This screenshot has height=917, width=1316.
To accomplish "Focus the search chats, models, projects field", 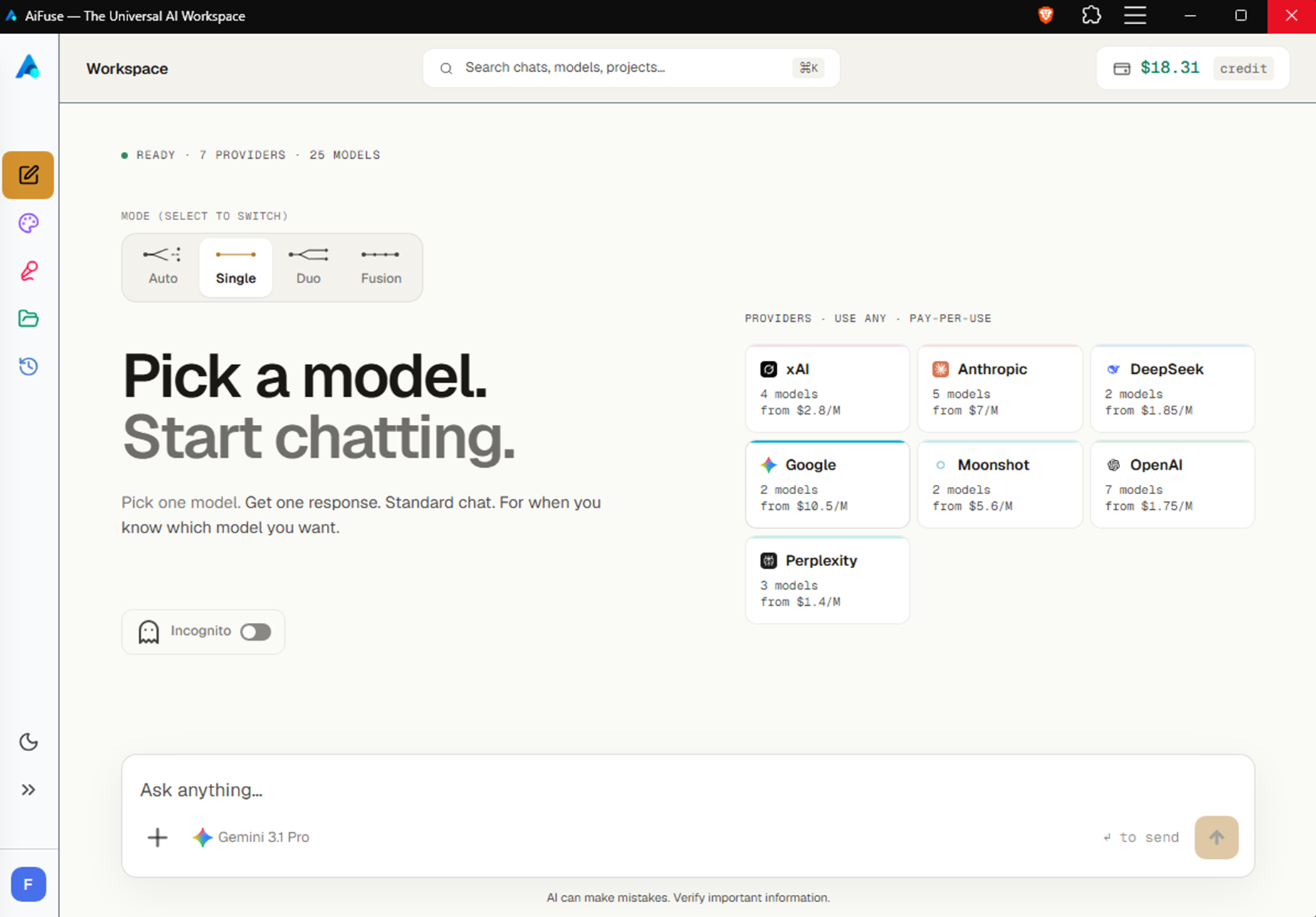I will coord(631,68).
